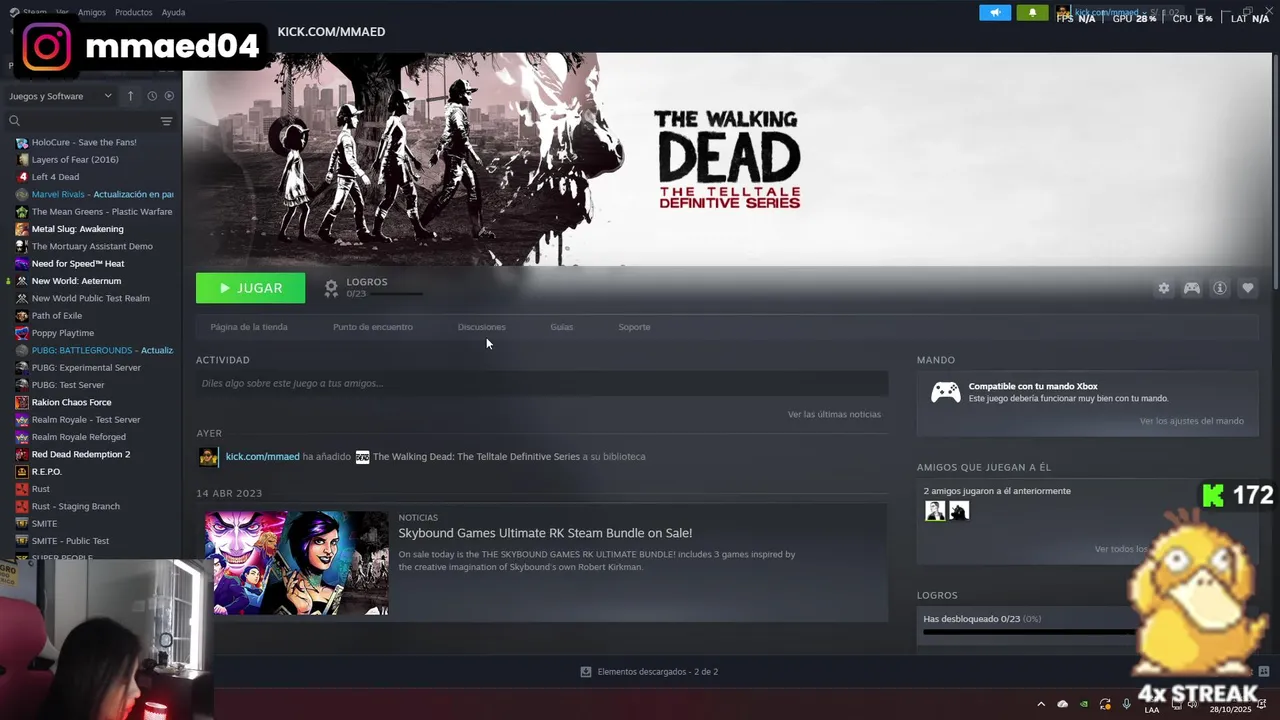This screenshot has width=1280, height=720.
Task: Select The Mortuary Assistant Demo
Action: [92, 246]
